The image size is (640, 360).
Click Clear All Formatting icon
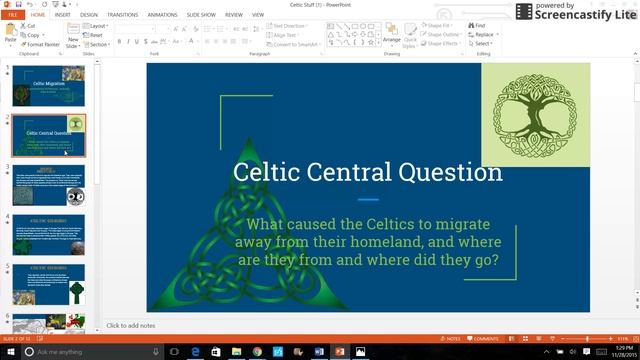click(x=196, y=29)
